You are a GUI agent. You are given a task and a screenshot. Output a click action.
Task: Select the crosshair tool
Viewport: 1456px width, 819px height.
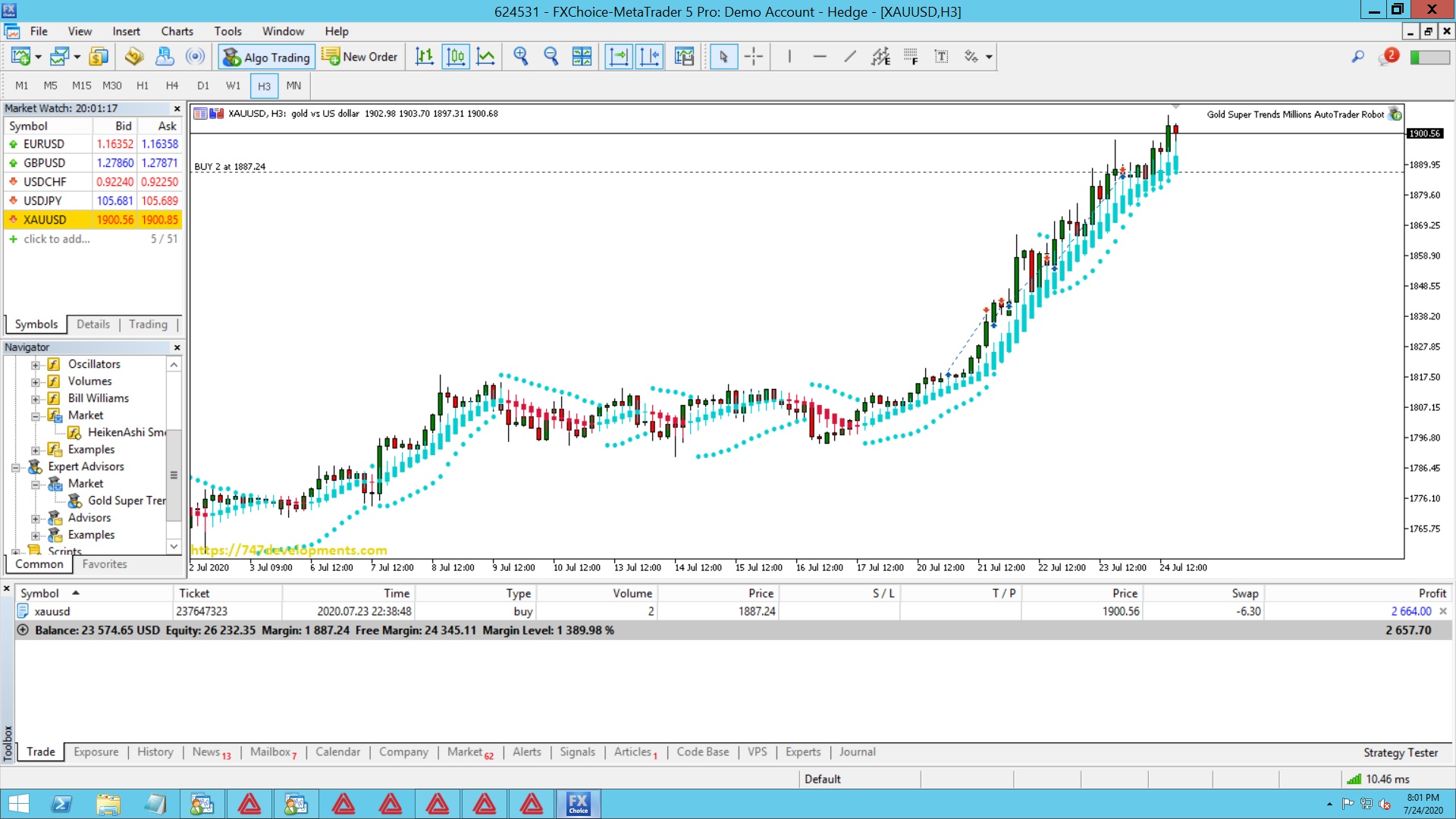click(754, 57)
